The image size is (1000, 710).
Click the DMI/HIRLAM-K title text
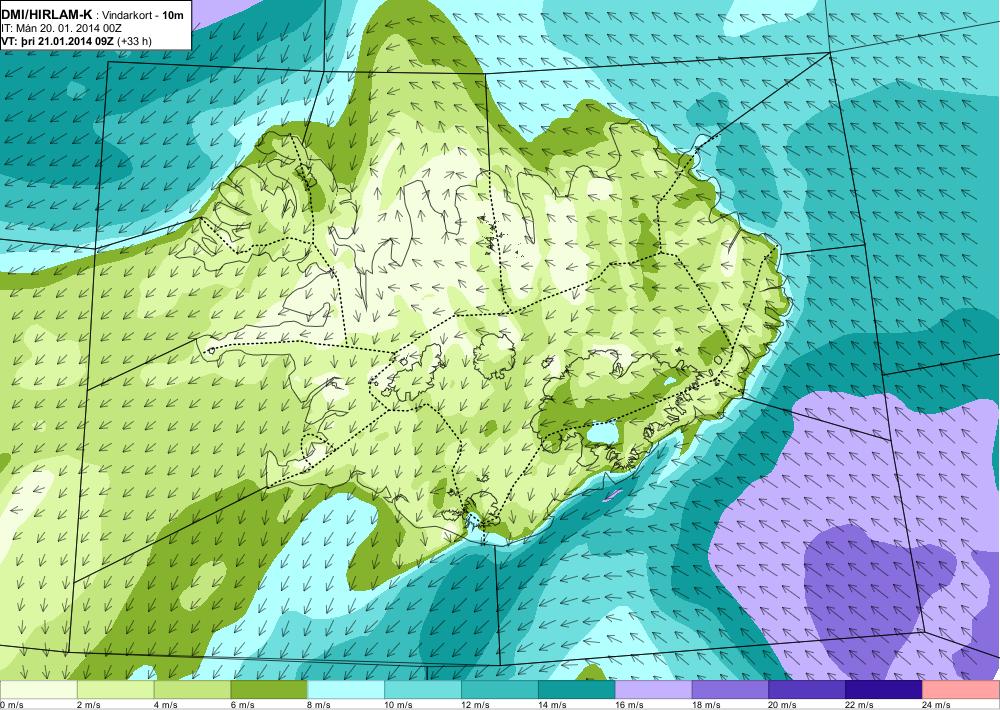pos(46,15)
